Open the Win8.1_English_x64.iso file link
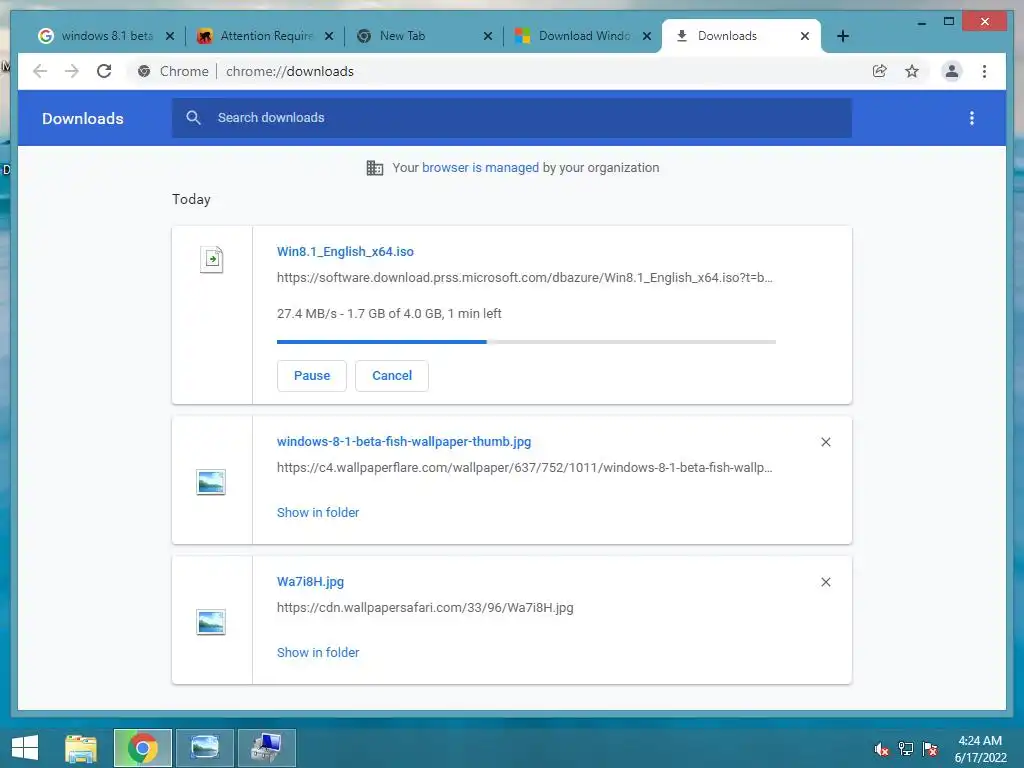1024x768 pixels. pyautogui.click(x=345, y=251)
